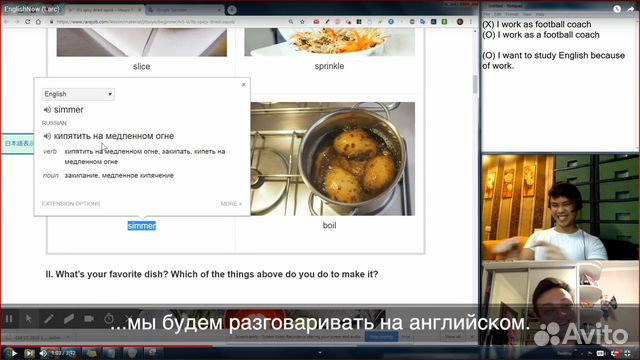Open the browser three-dot menu

point(471,22)
